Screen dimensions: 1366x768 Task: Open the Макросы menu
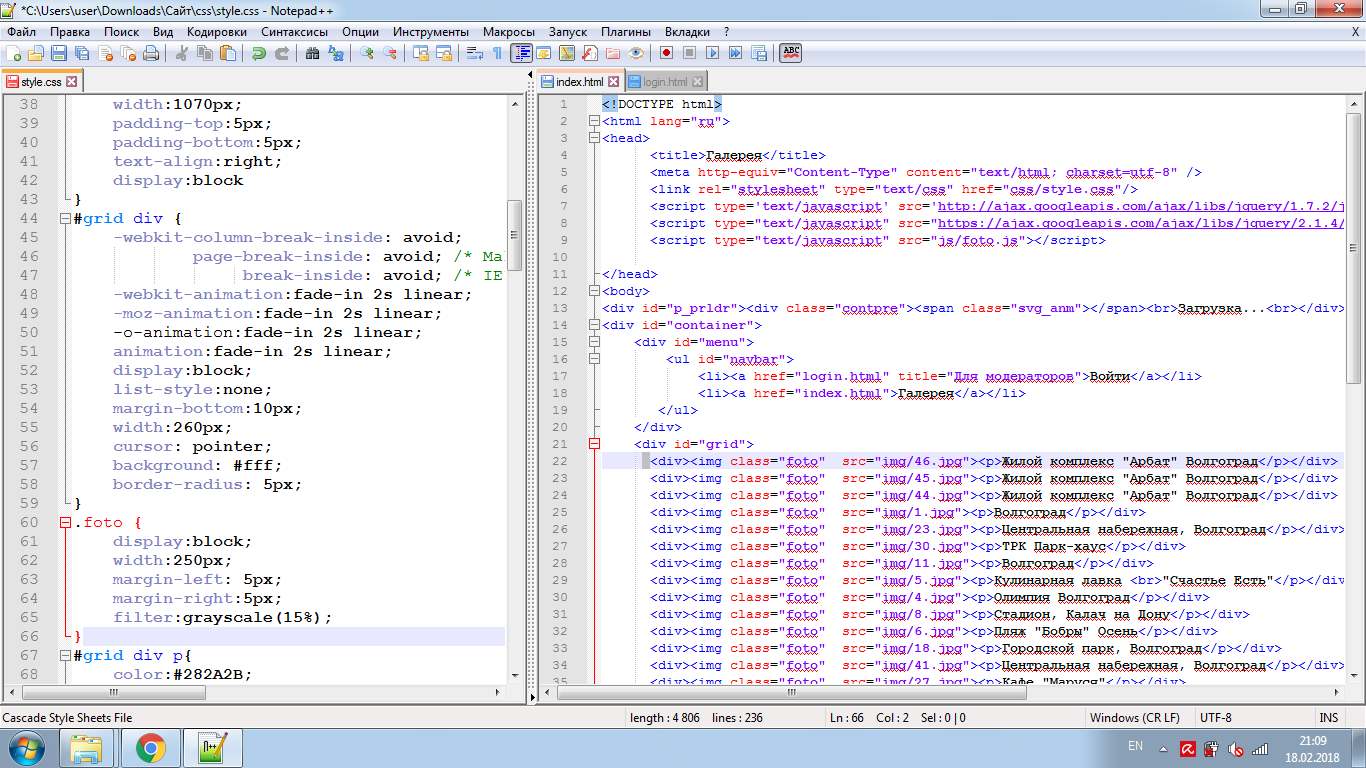508,32
